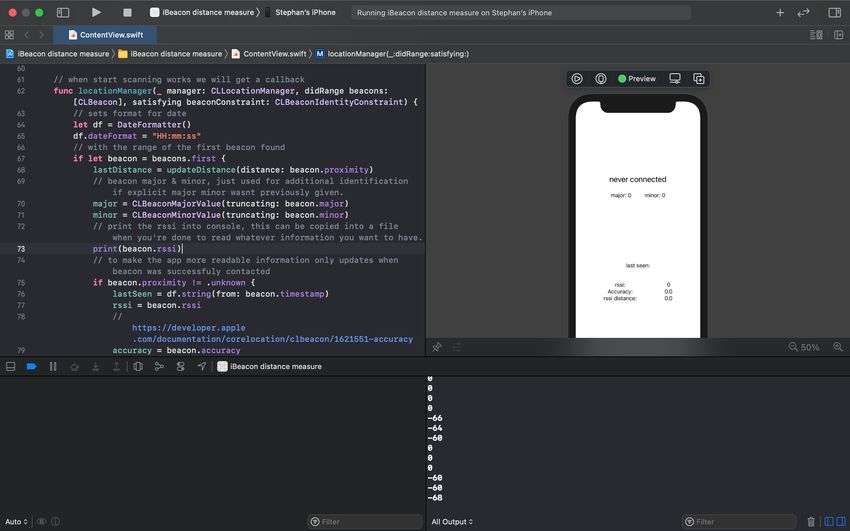The image size is (850, 531).
Task: Open the Apple developer documentation URL
Action: tap(272, 333)
